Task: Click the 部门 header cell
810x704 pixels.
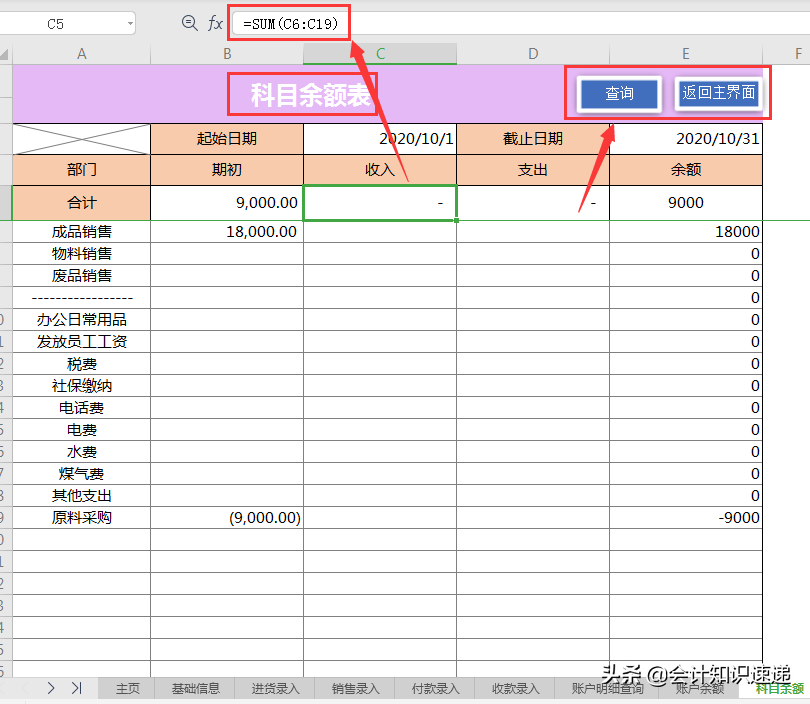Action: [x=81, y=170]
